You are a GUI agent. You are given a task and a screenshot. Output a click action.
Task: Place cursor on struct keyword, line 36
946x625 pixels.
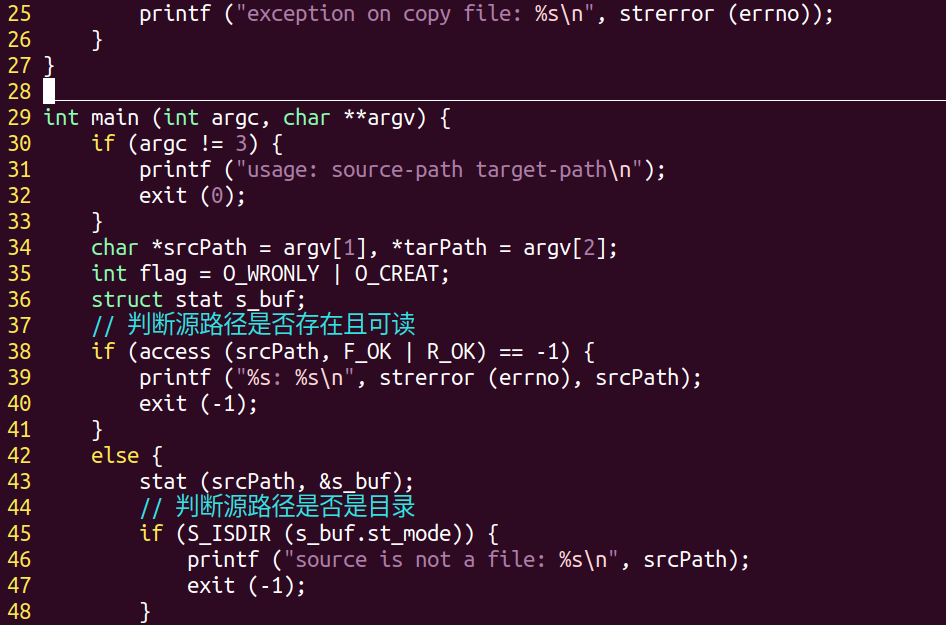click(x=127, y=299)
